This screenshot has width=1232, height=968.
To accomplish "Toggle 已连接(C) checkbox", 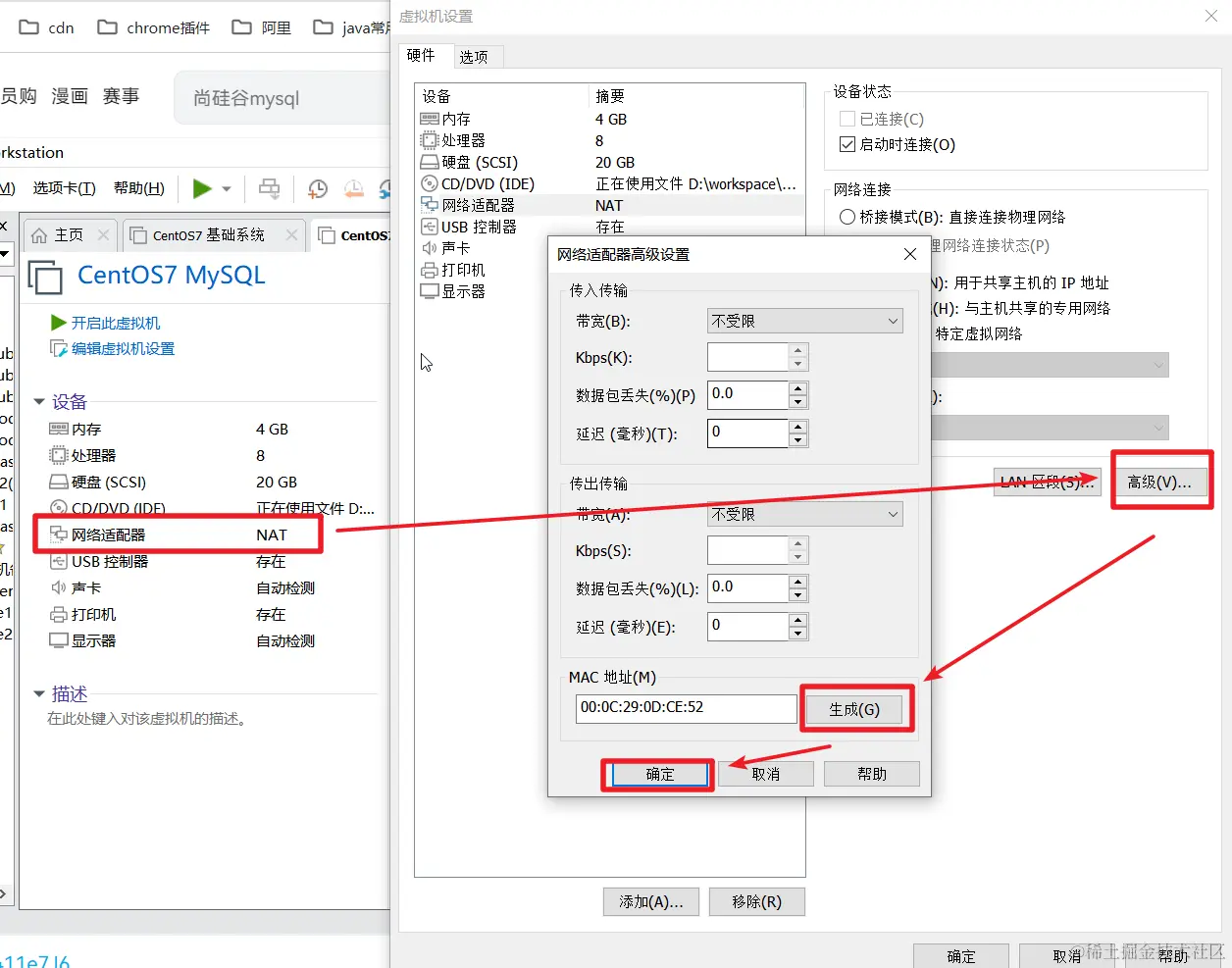I will pyautogui.click(x=847, y=119).
